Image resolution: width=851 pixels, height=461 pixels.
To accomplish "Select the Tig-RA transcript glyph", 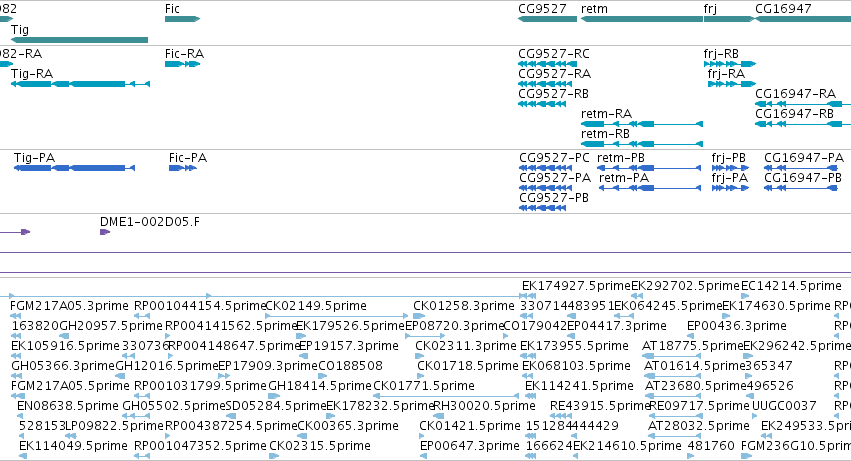I will [x=80, y=84].
